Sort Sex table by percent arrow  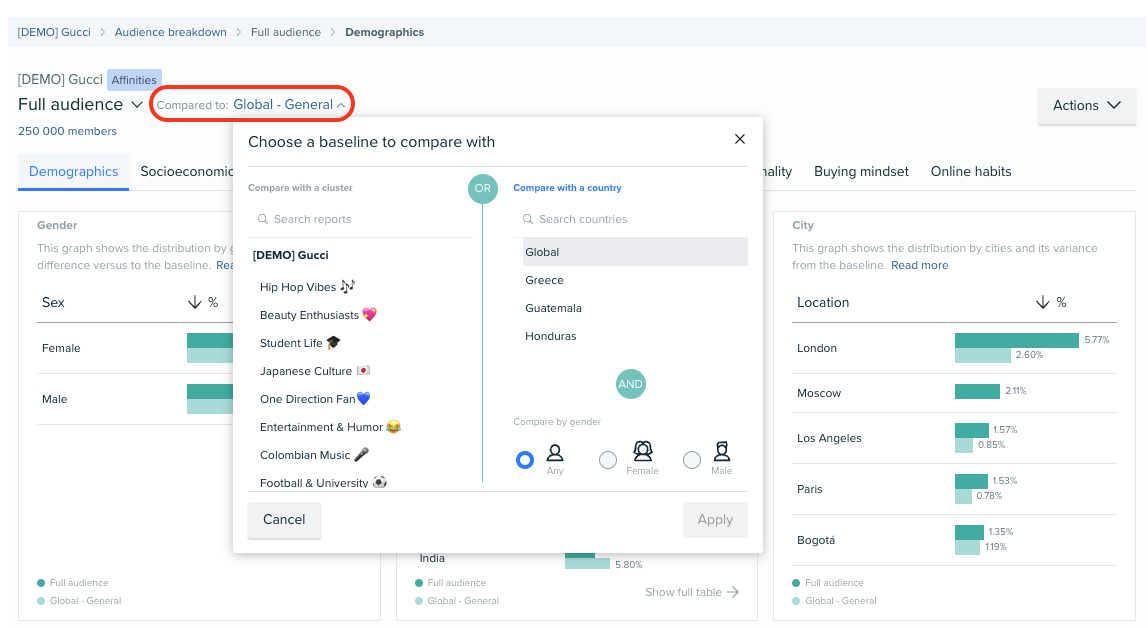195,302
